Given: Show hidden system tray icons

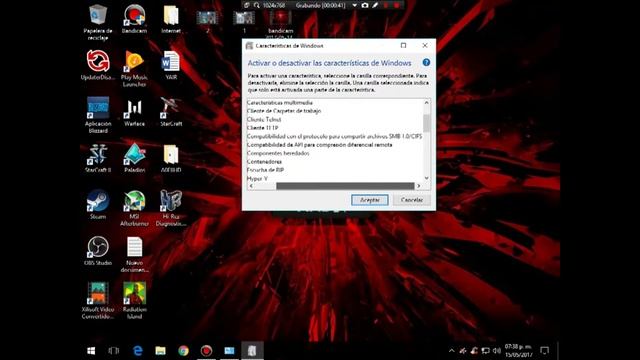Looking at the screenshot, I should pyautogui.click(x=451, y=351).
